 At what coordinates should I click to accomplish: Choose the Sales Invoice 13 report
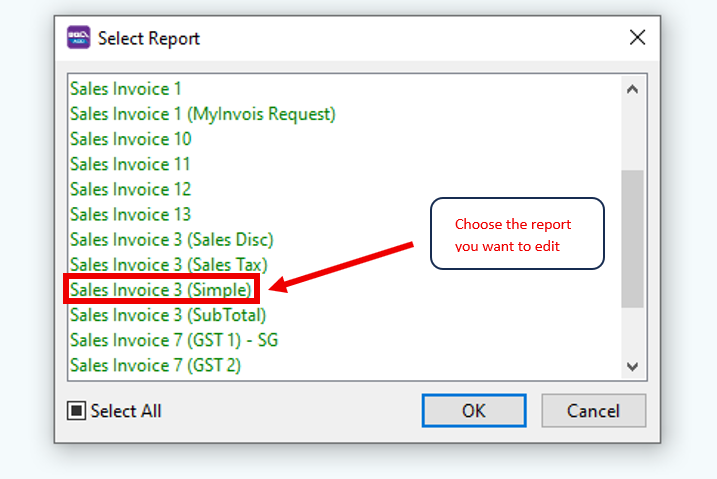pos(130,214)
